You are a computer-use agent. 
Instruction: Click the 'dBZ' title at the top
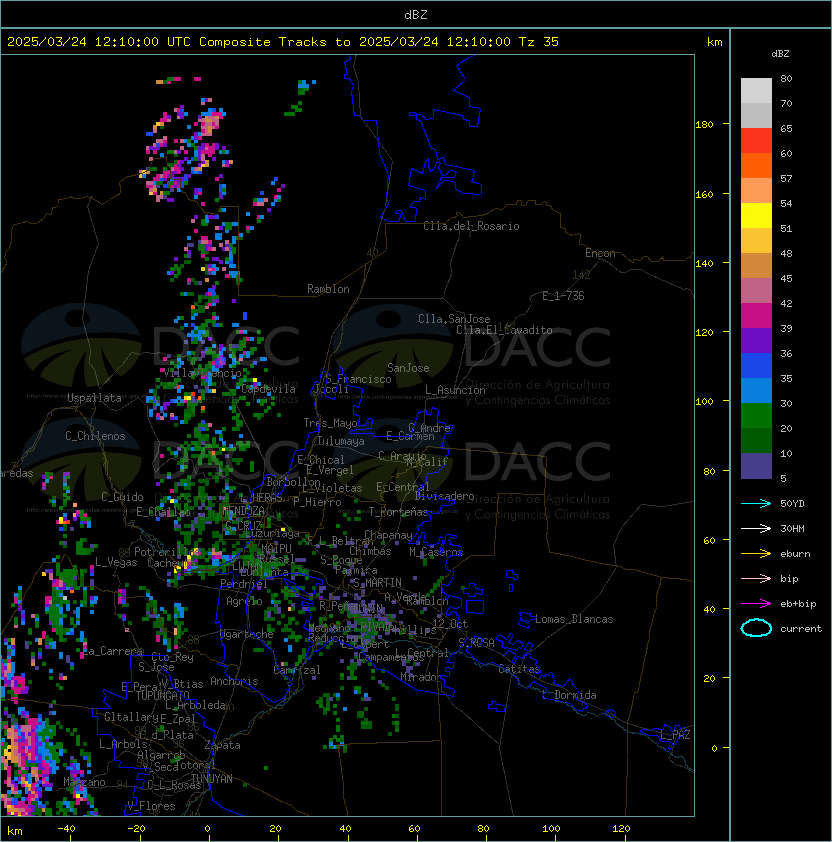tap(416, 14)
